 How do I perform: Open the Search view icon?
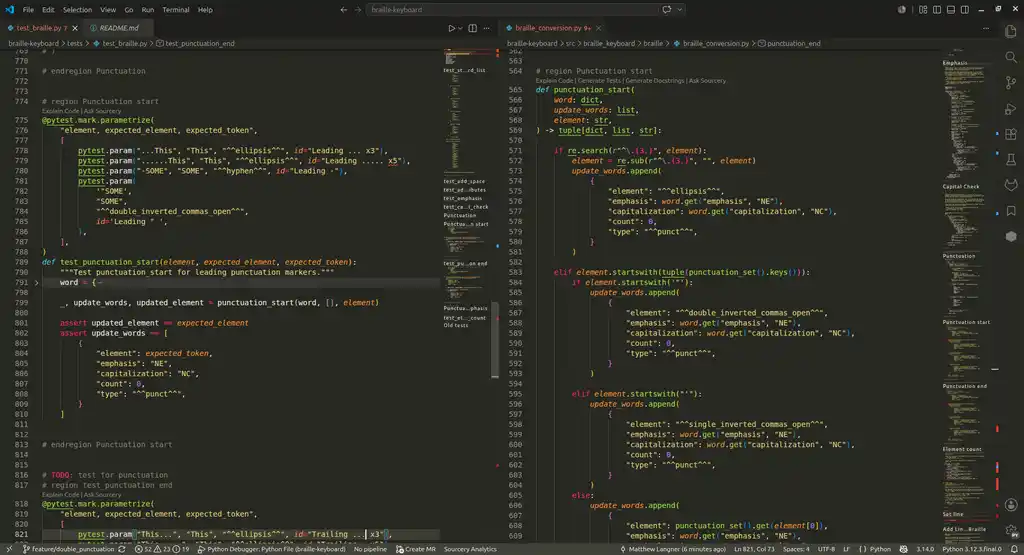(x=1011, y=57)
